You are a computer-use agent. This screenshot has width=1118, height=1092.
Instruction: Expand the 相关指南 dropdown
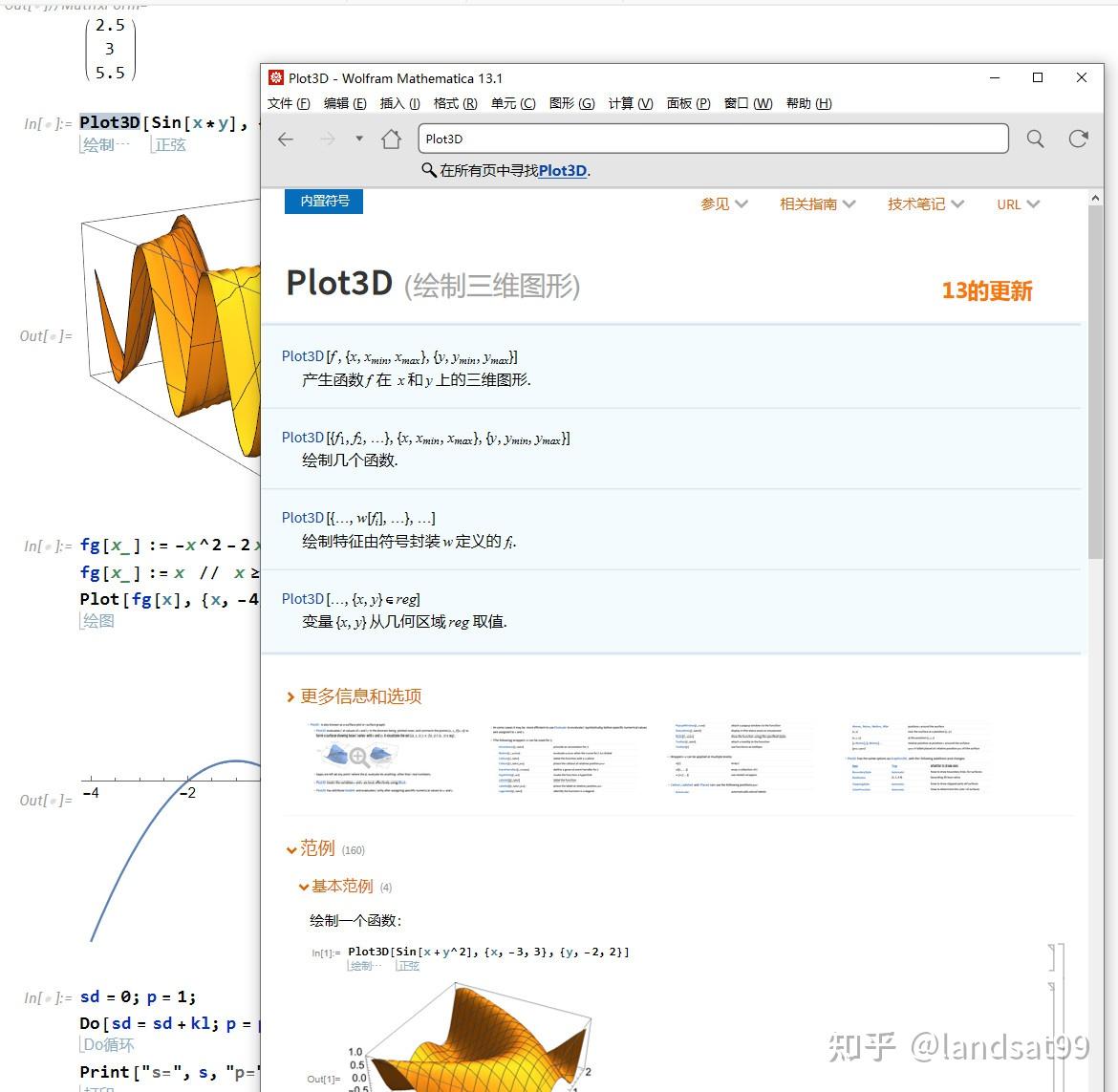[x=817, y=203]
